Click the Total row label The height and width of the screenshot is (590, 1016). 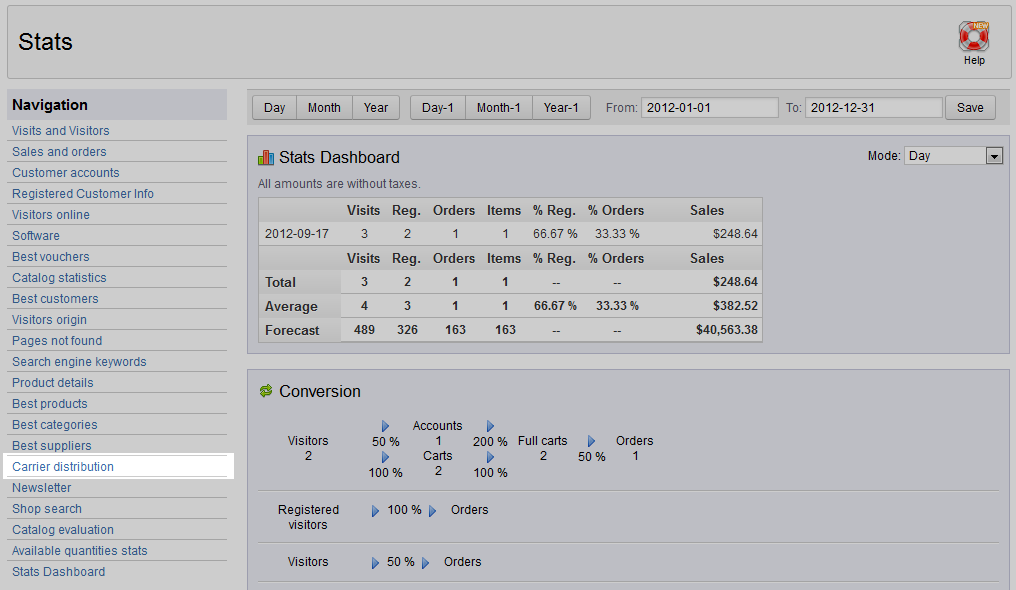[x=280, y=282]
